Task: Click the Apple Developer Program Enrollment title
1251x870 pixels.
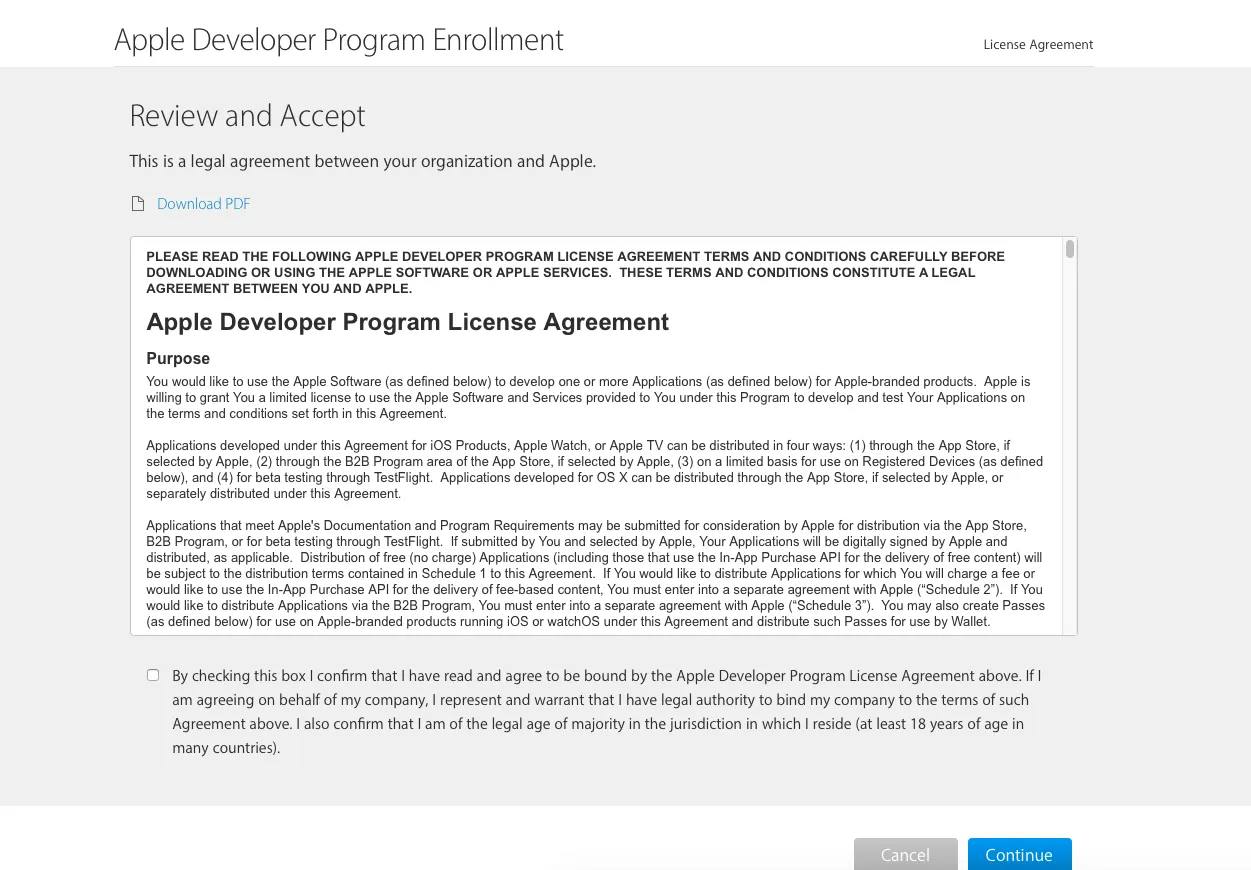Action: tap(339, 40)
